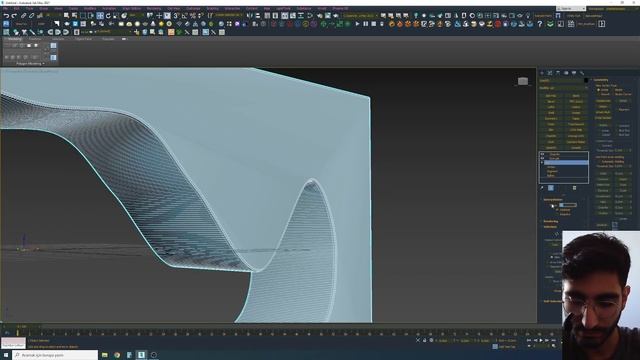The width and height of the screenshot is (640, 360).
Task: Activate Select and Rotate tool
Action: point(108,16)
